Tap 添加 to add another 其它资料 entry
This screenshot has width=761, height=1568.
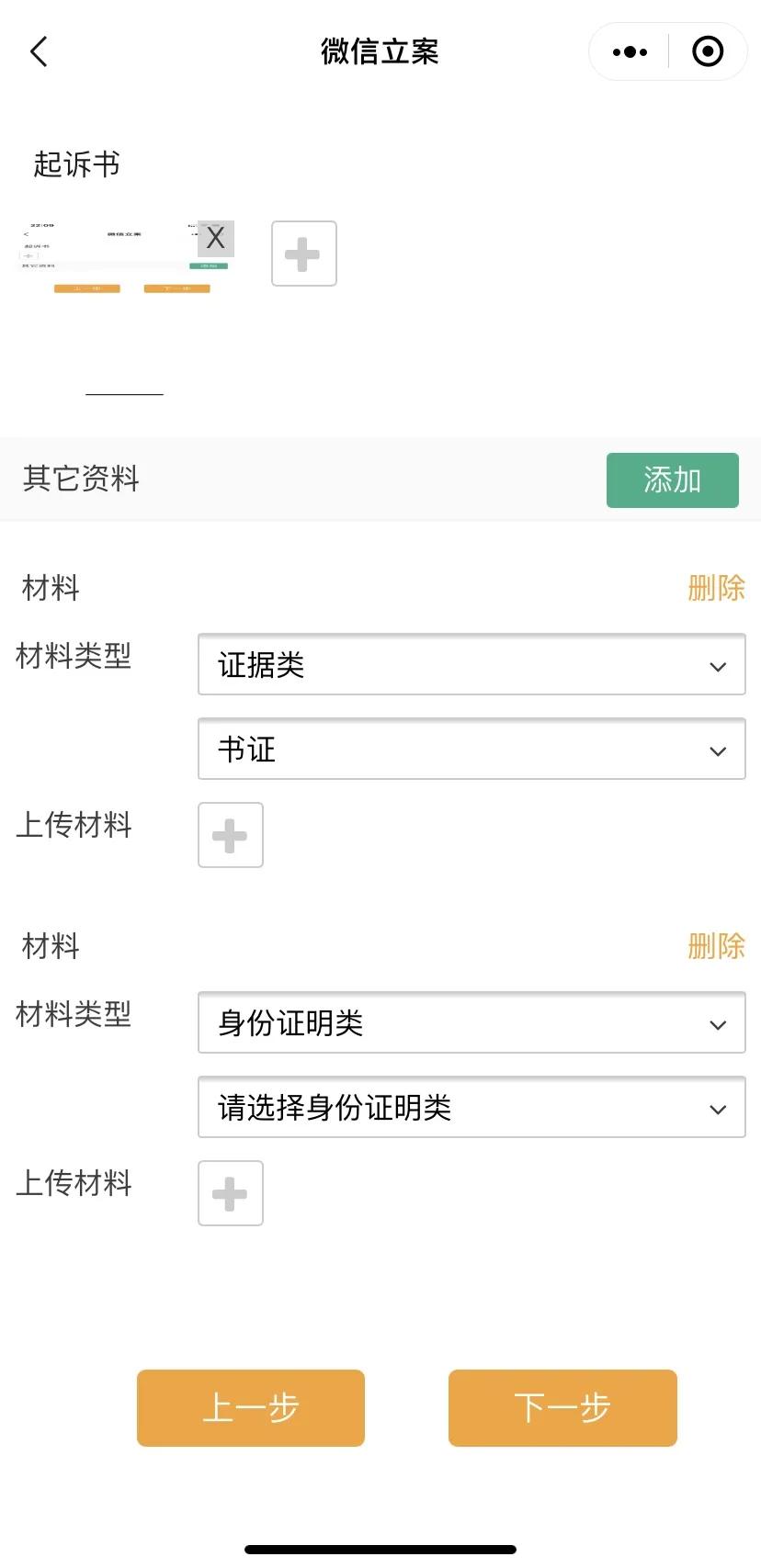click(672, 479)
